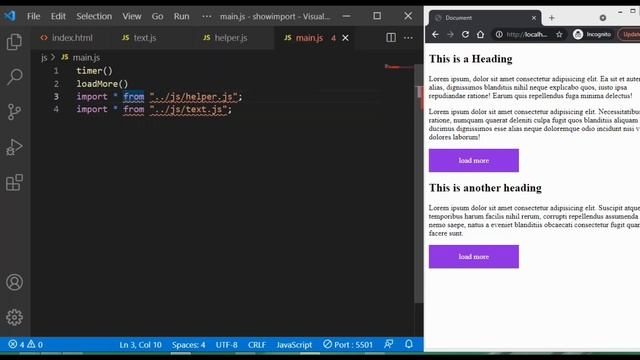This screenshot has height=360, width=640.
Task: Close the Document browser tab
Action: pyautogui.click(x=533, y=18)
